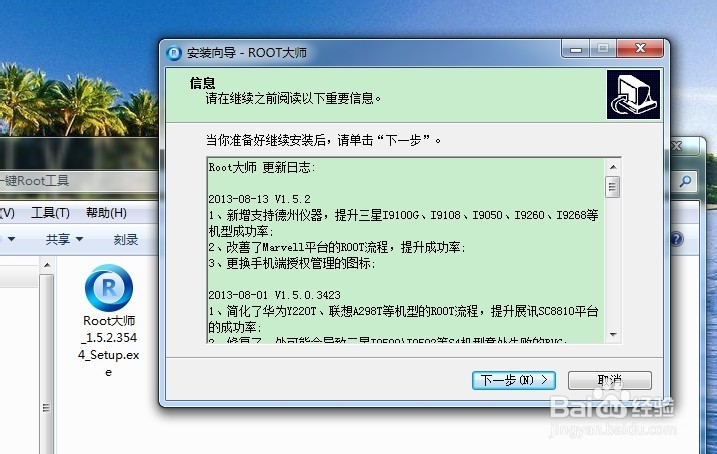Click changelog scrollbar down arrow
The height and width of the screenshot is (454, 717).
pos(613,335)
